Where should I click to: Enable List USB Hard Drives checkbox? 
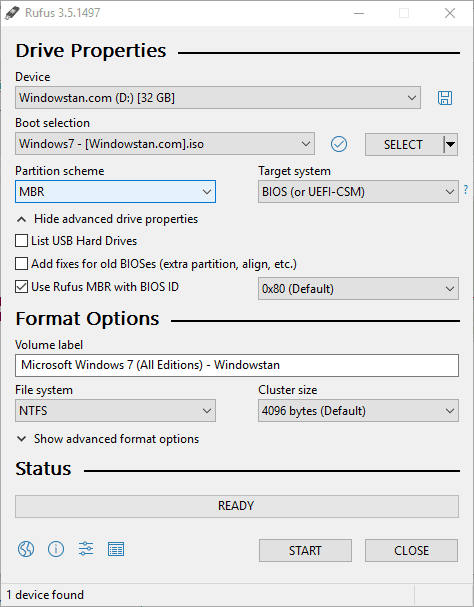click(21, 241)
